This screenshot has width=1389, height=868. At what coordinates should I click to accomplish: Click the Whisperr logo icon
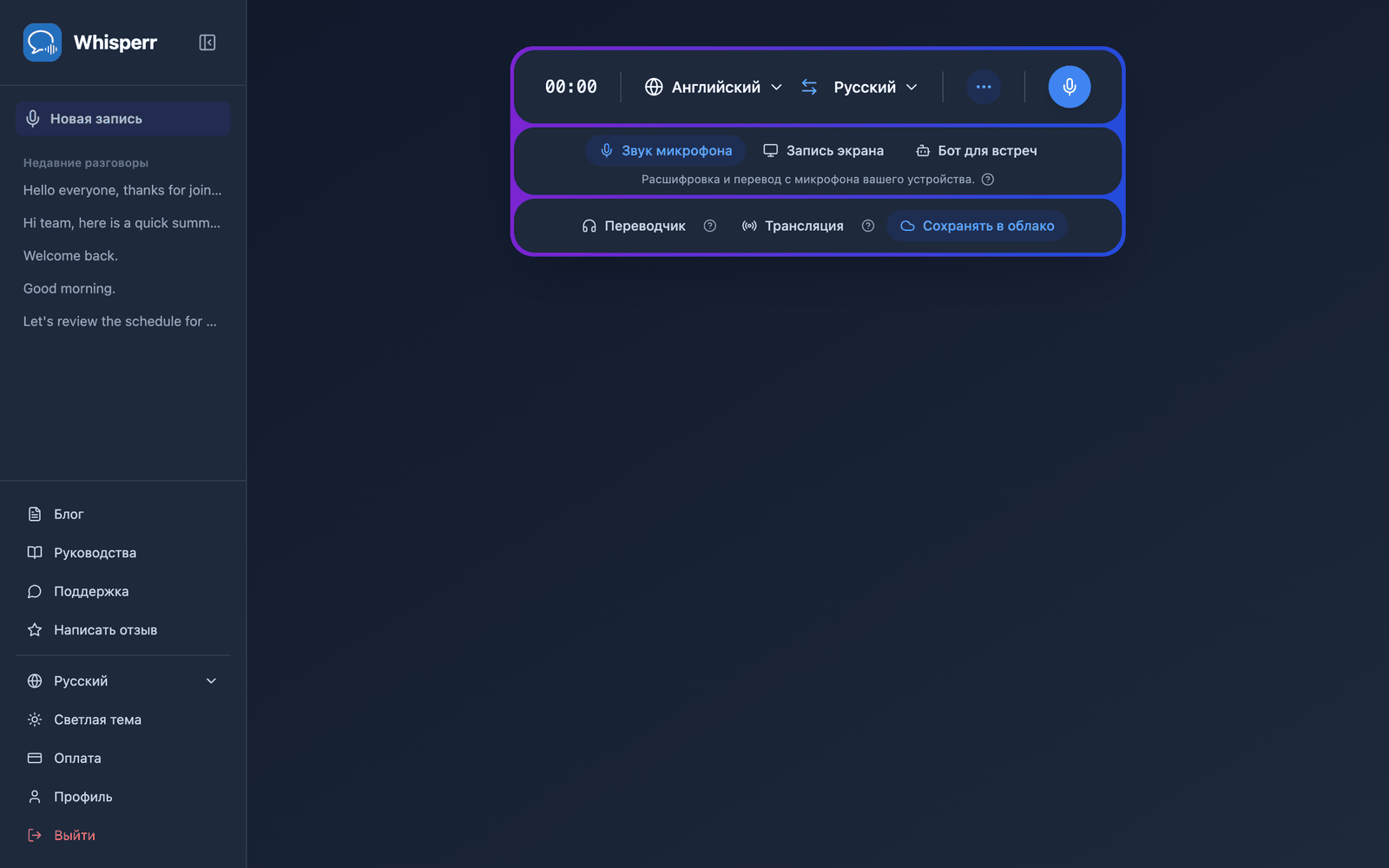click(43, 43)
